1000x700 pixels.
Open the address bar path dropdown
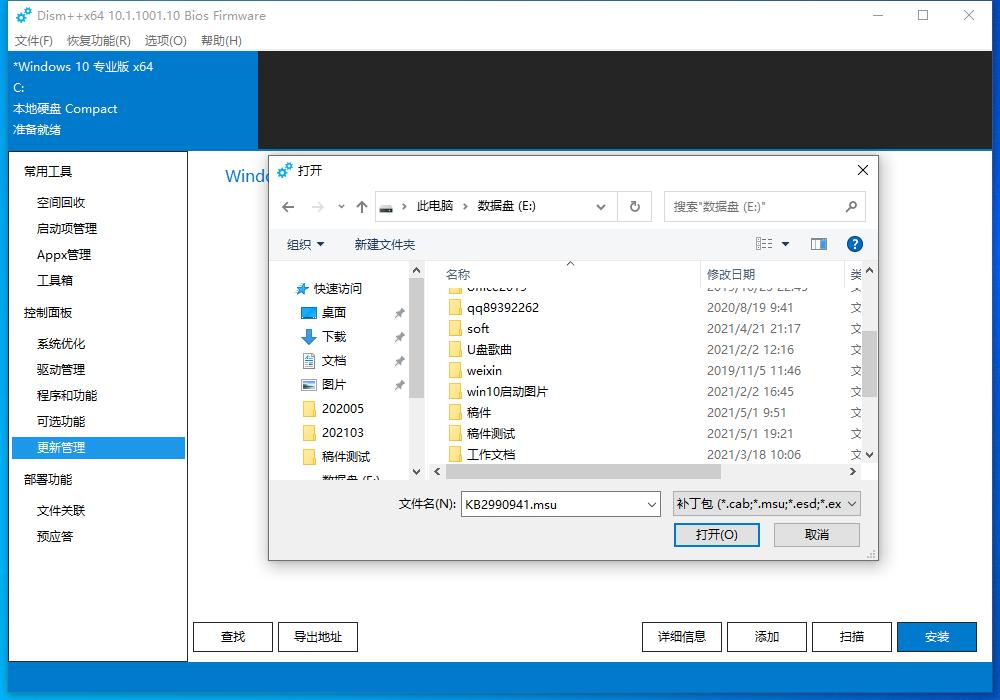click(x=600, y=206)
